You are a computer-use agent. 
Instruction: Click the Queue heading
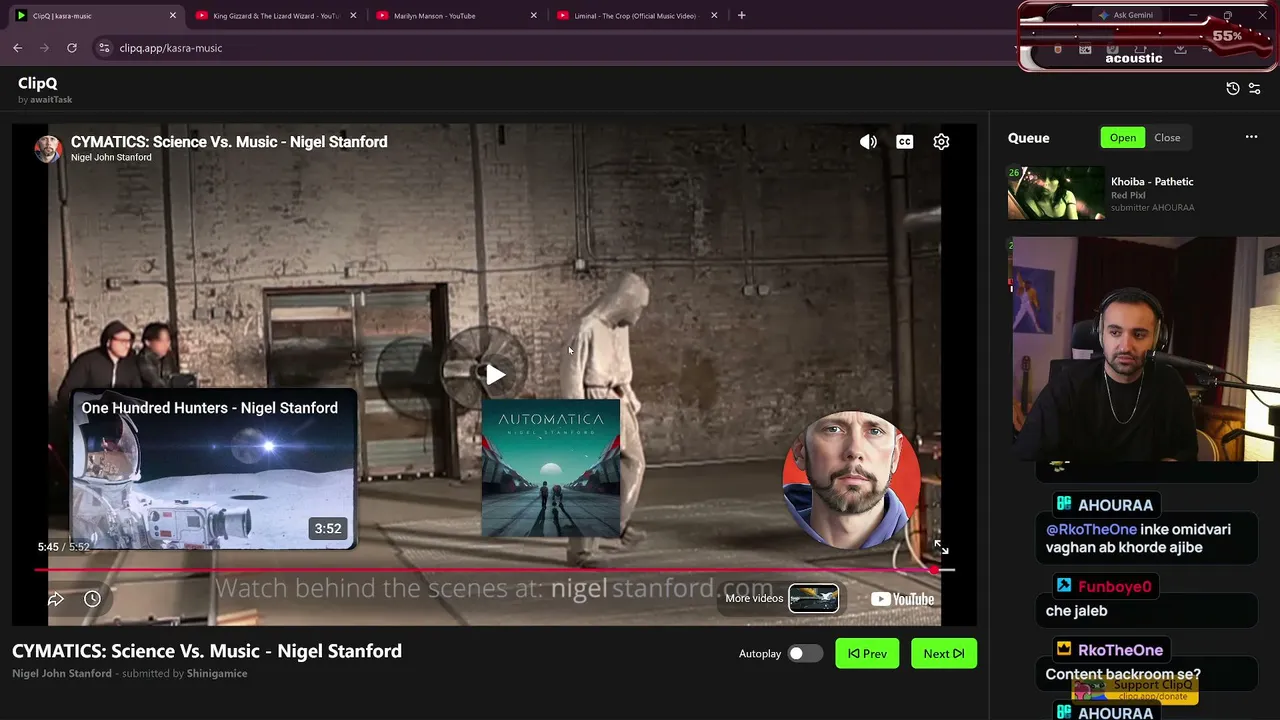pyautogui.click(x=1029, y=138)
